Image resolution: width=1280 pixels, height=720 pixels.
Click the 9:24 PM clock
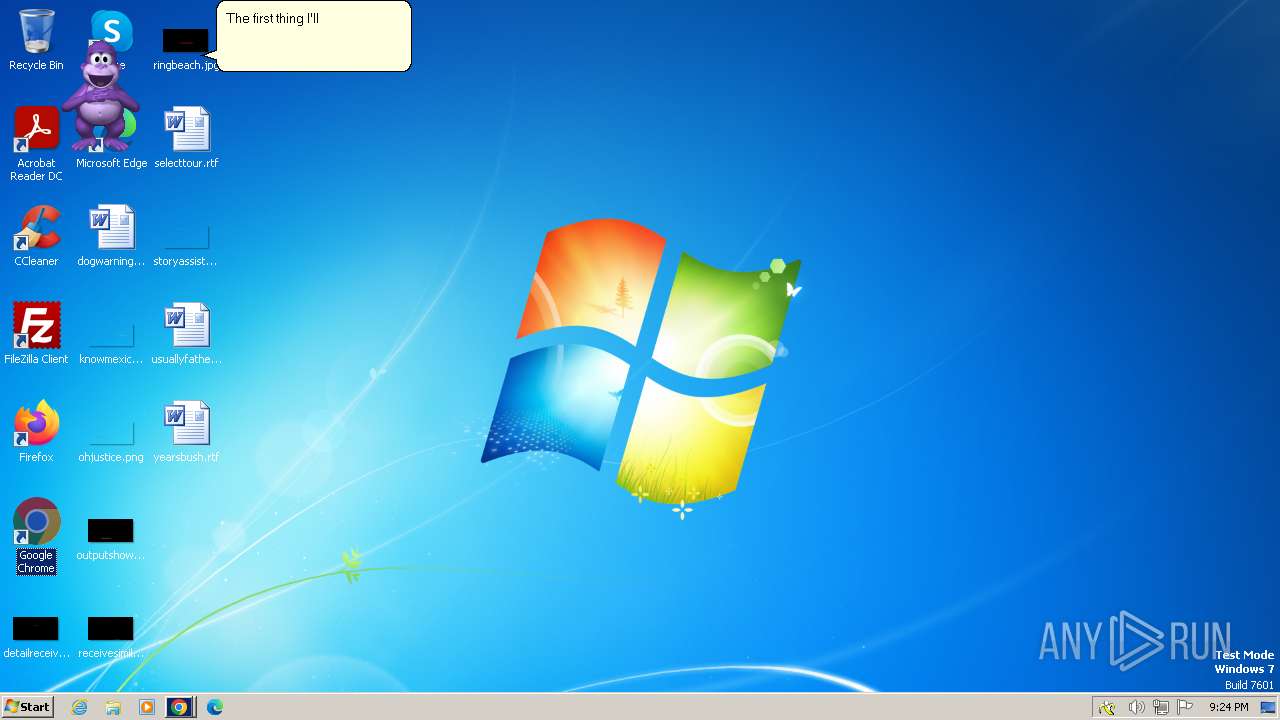tap(1228, 707)
